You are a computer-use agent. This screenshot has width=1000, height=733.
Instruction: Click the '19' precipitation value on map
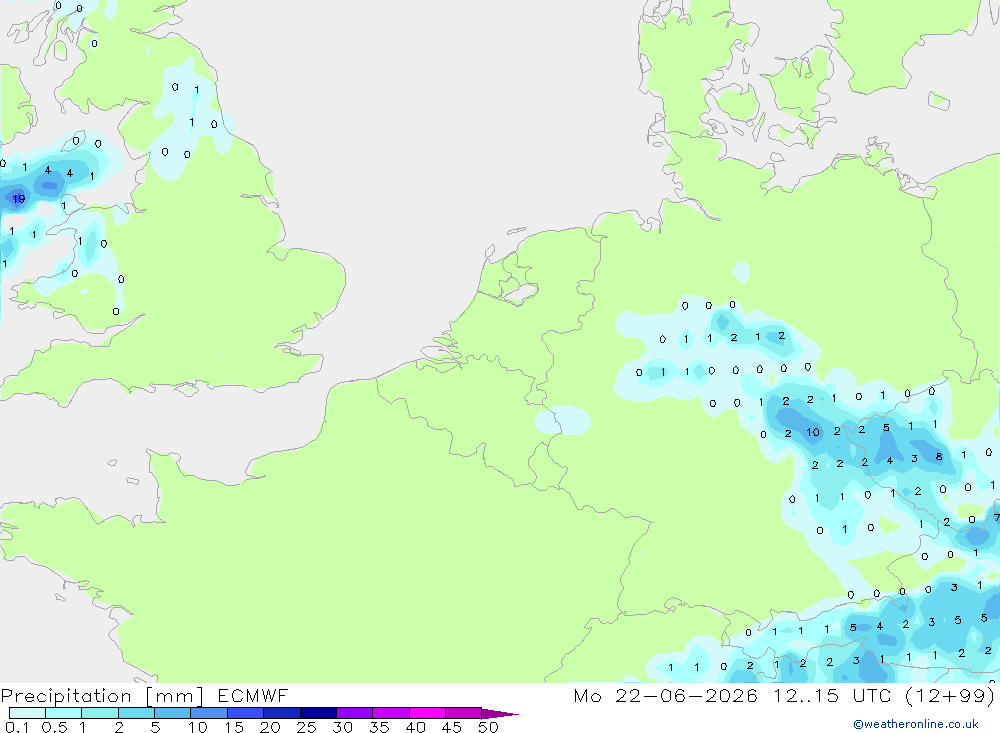tap(19, 199)
